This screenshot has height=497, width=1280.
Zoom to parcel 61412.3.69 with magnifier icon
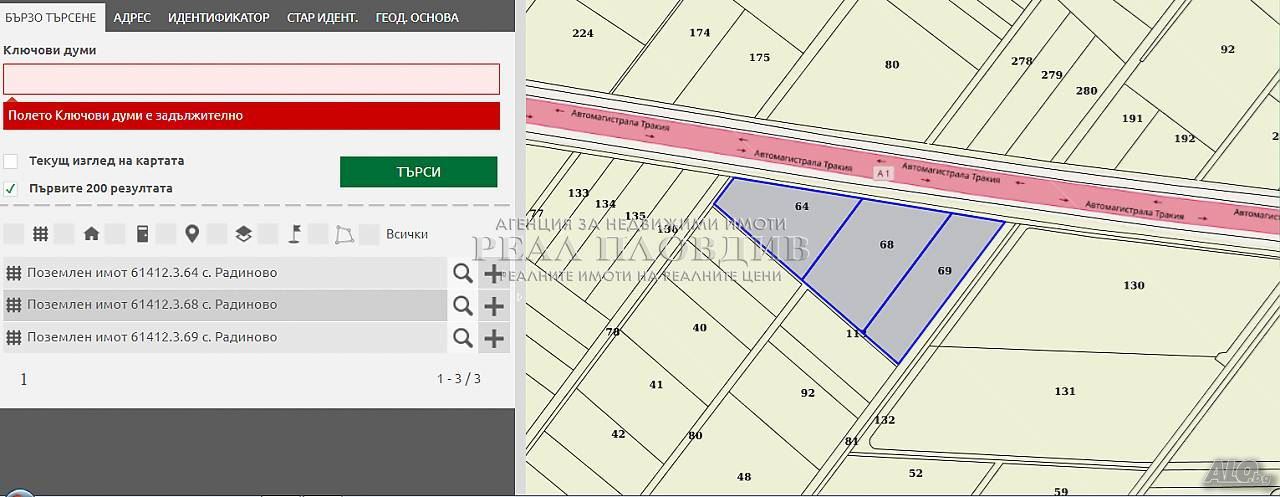click(462, 338)
